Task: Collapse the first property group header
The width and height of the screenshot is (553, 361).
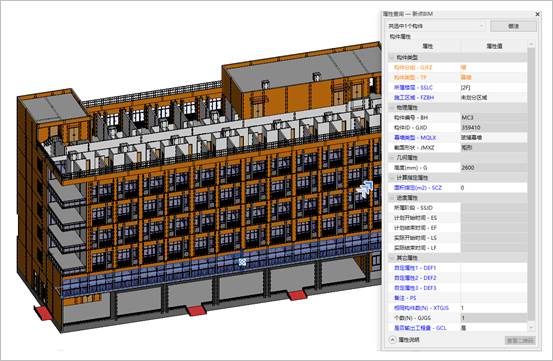Action: pos(392,57)
